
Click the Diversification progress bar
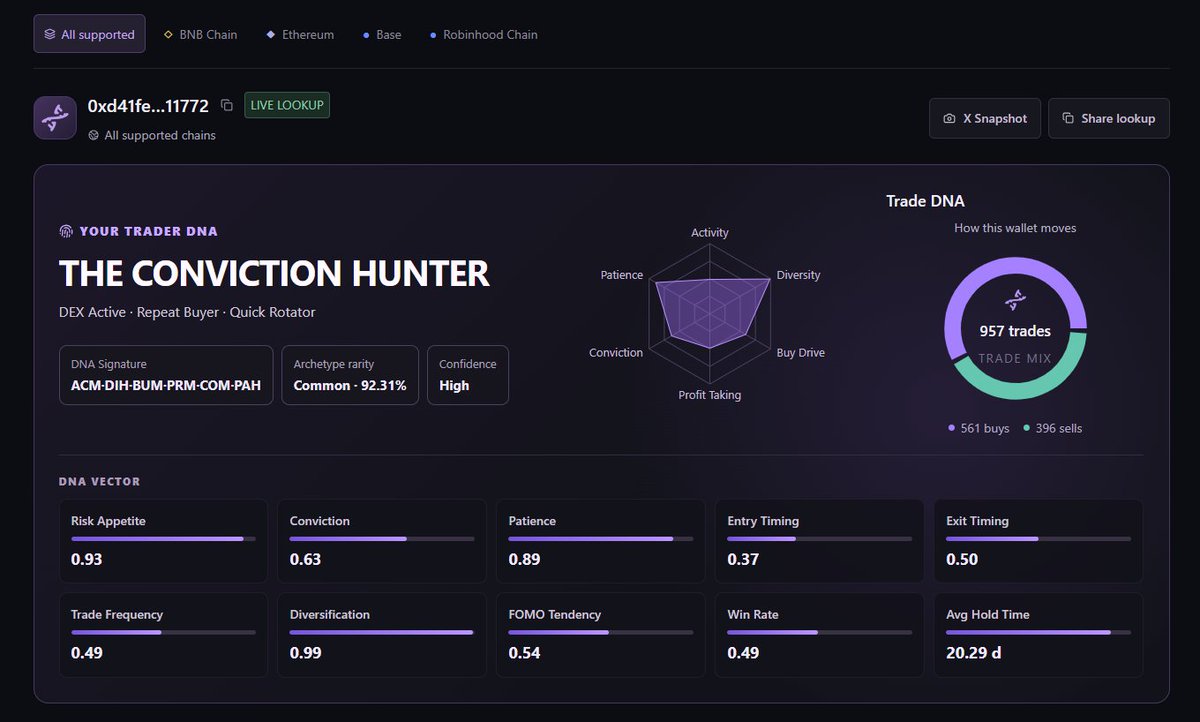pyautogui.click(x=382, y=632)
